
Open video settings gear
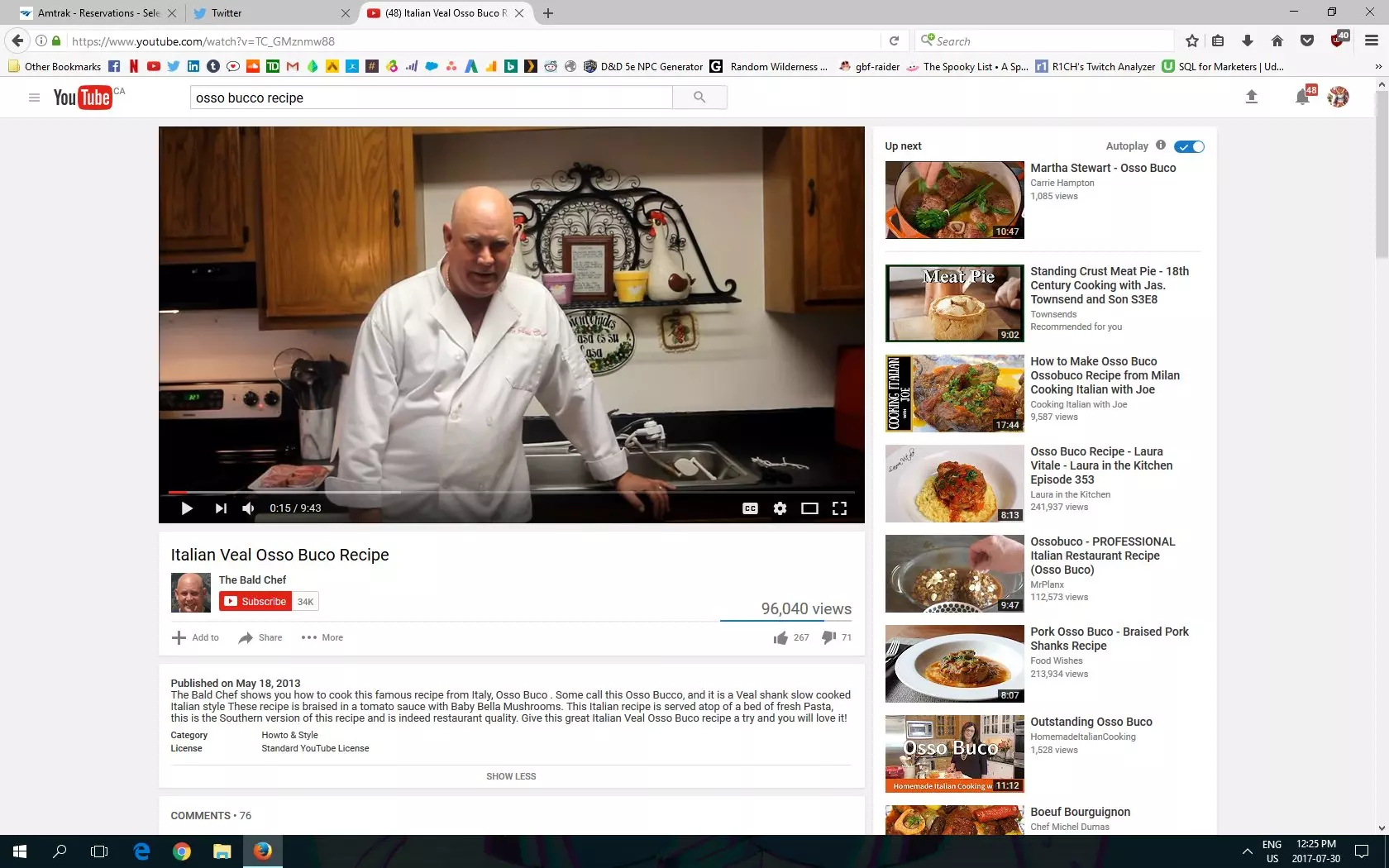780,508
